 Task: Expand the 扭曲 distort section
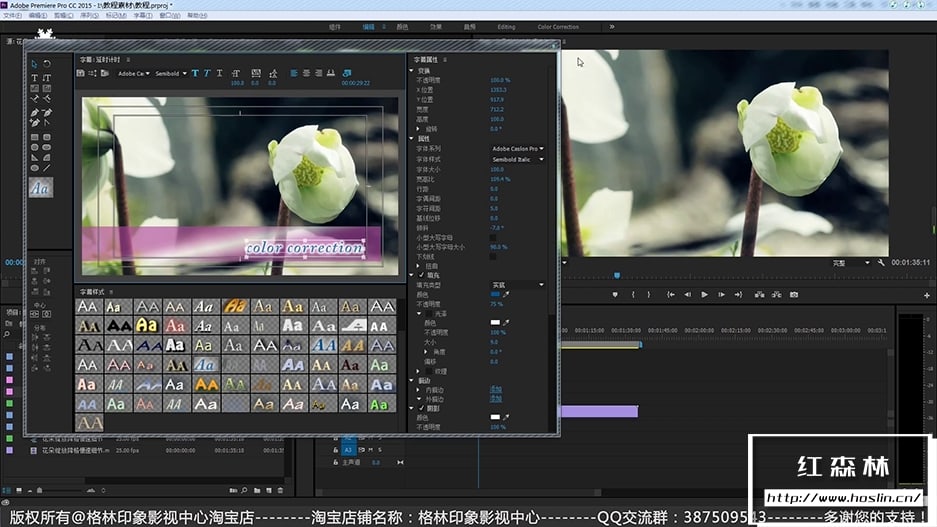418,266
